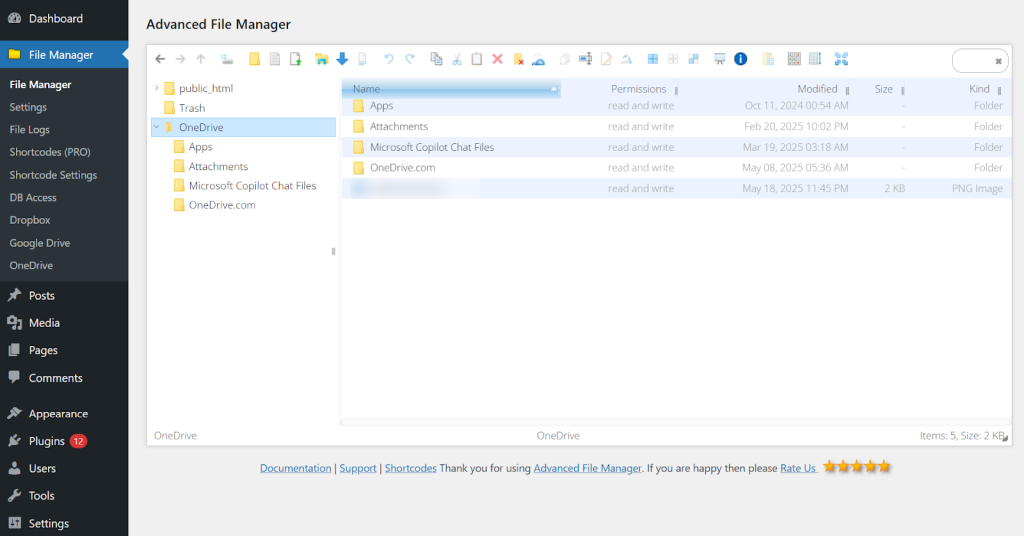Viewport: 1024px width, 536px height.
Task: Click the empty folder icon with red x
Action: click(x=519, y=59)
